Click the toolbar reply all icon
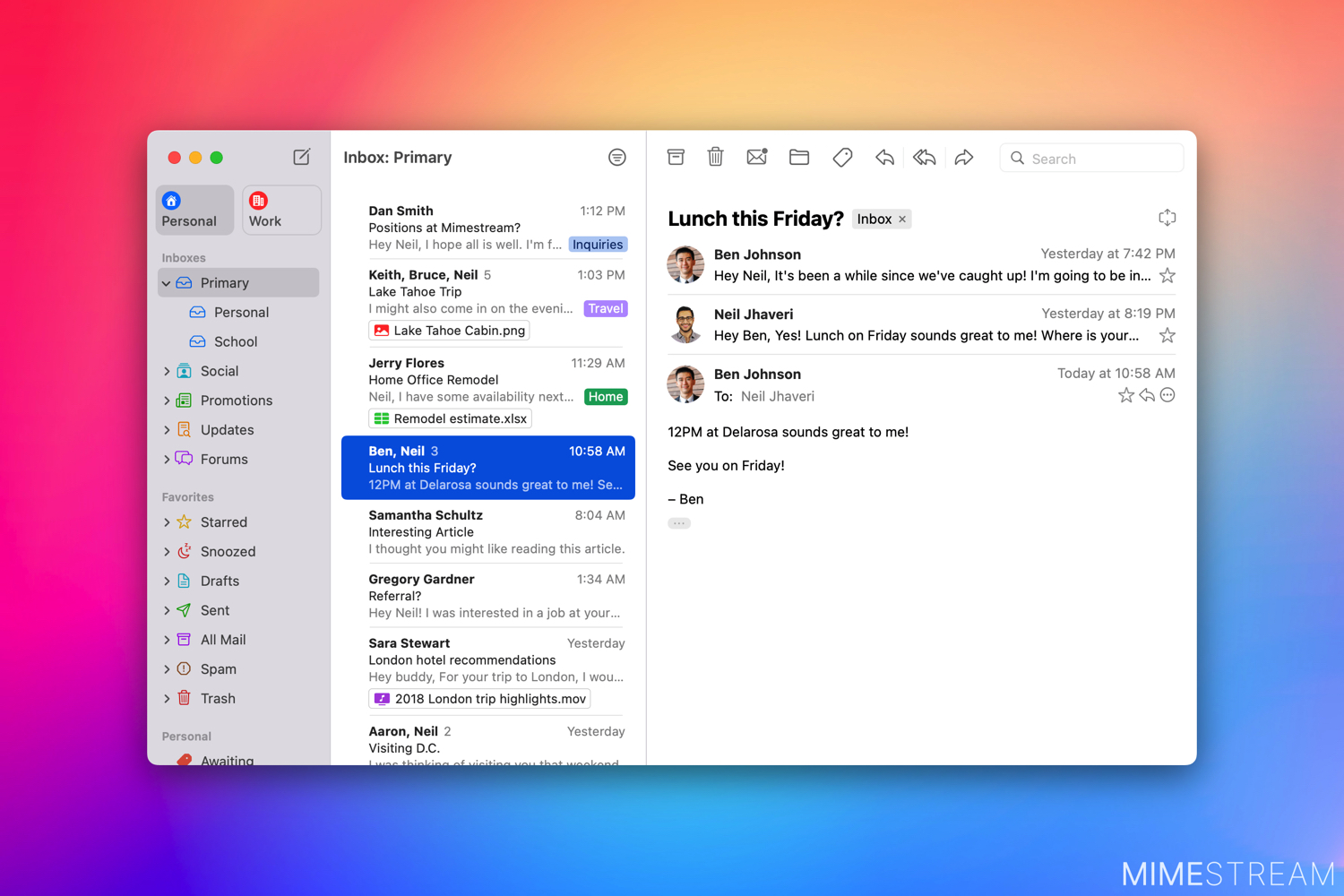The width and height of the screenshot is (1344, 896). pos(925,158)
